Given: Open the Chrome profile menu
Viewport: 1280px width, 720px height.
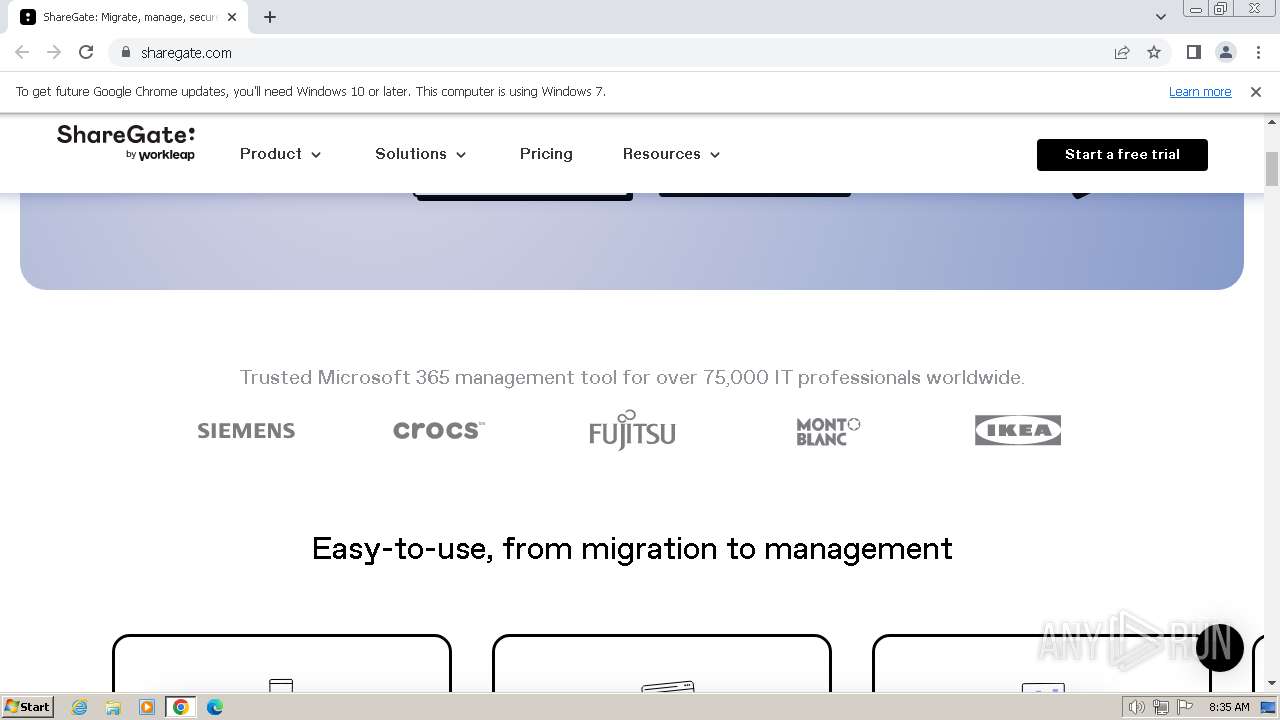Looking at the screenshot, I should (x=1226, y=52).
